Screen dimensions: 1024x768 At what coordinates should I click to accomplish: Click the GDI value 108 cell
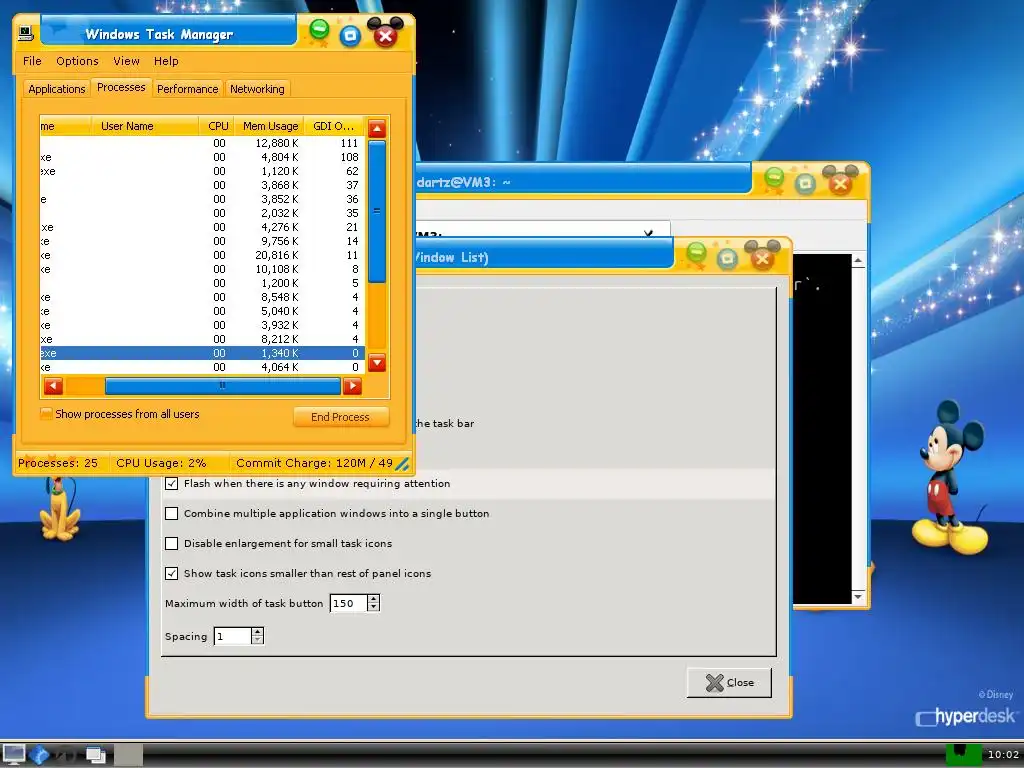click(349, 157)
